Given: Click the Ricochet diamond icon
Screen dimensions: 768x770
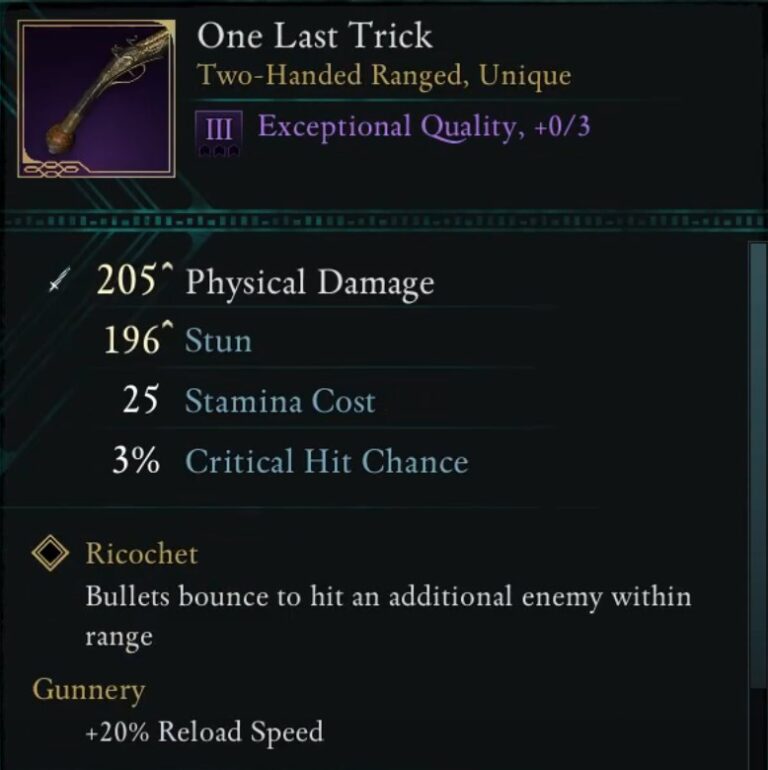Looking at the screenshot, I should (x=50, y=554).
